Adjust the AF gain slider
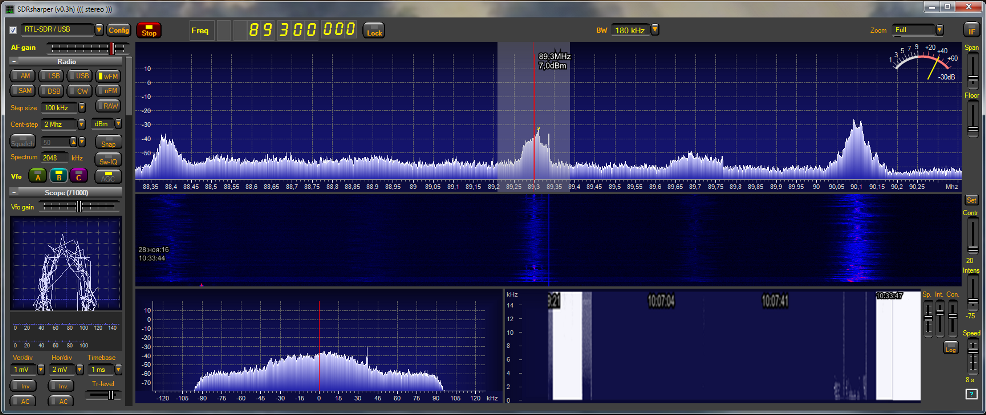This screenshot has height=415, width=986. pyautogui.click(x=112, y=47)
